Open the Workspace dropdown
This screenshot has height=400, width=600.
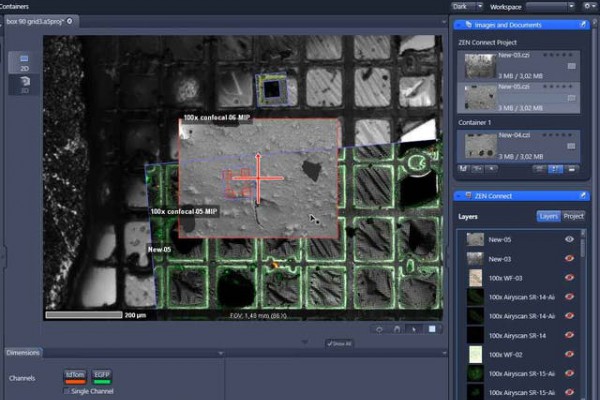tap(571, 6)
